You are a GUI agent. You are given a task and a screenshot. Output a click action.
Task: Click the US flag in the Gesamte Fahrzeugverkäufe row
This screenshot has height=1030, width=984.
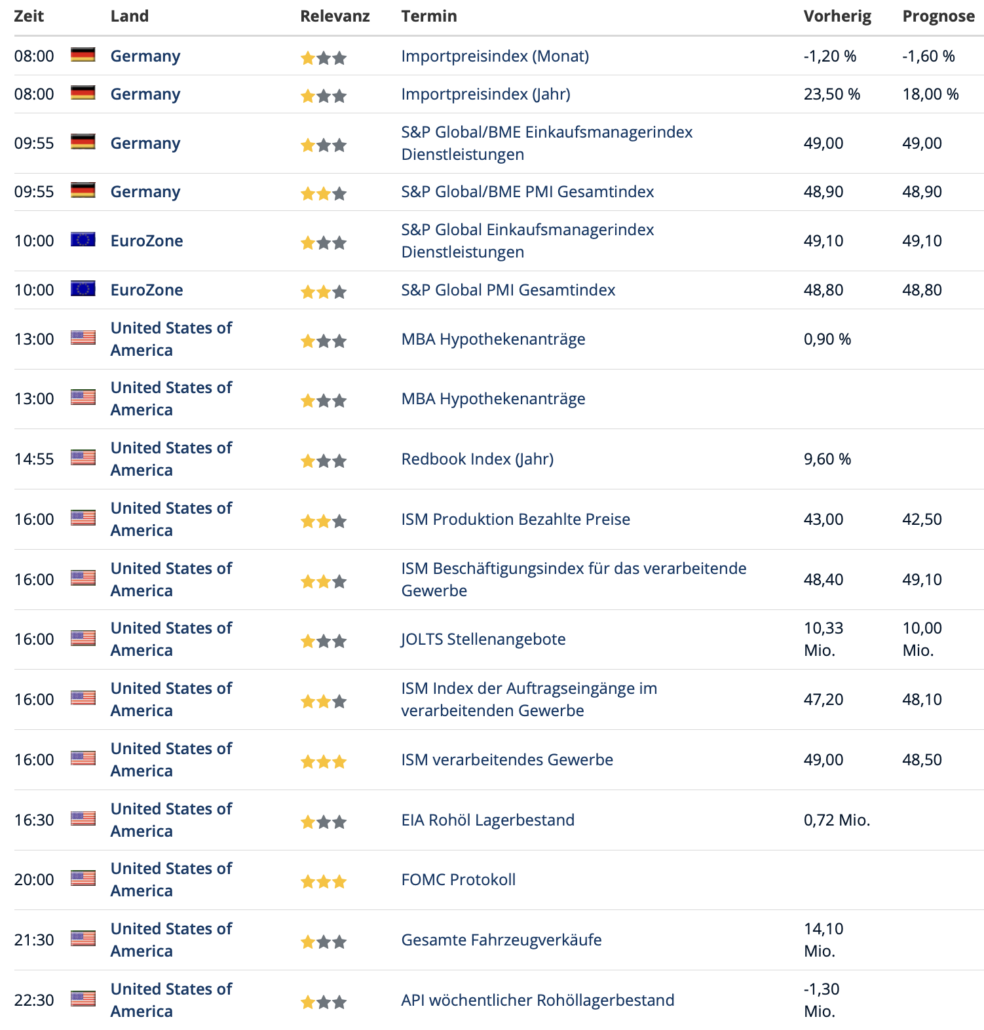pos(83,938)
